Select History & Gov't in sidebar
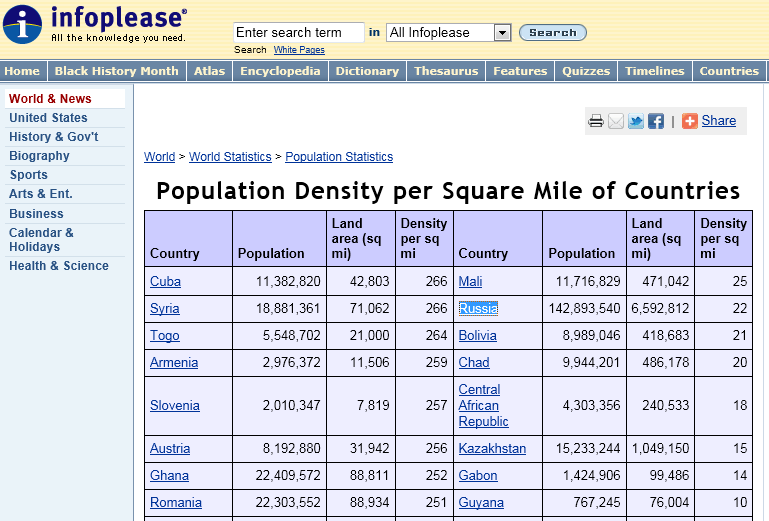769x521 pixels. [54, 137]
